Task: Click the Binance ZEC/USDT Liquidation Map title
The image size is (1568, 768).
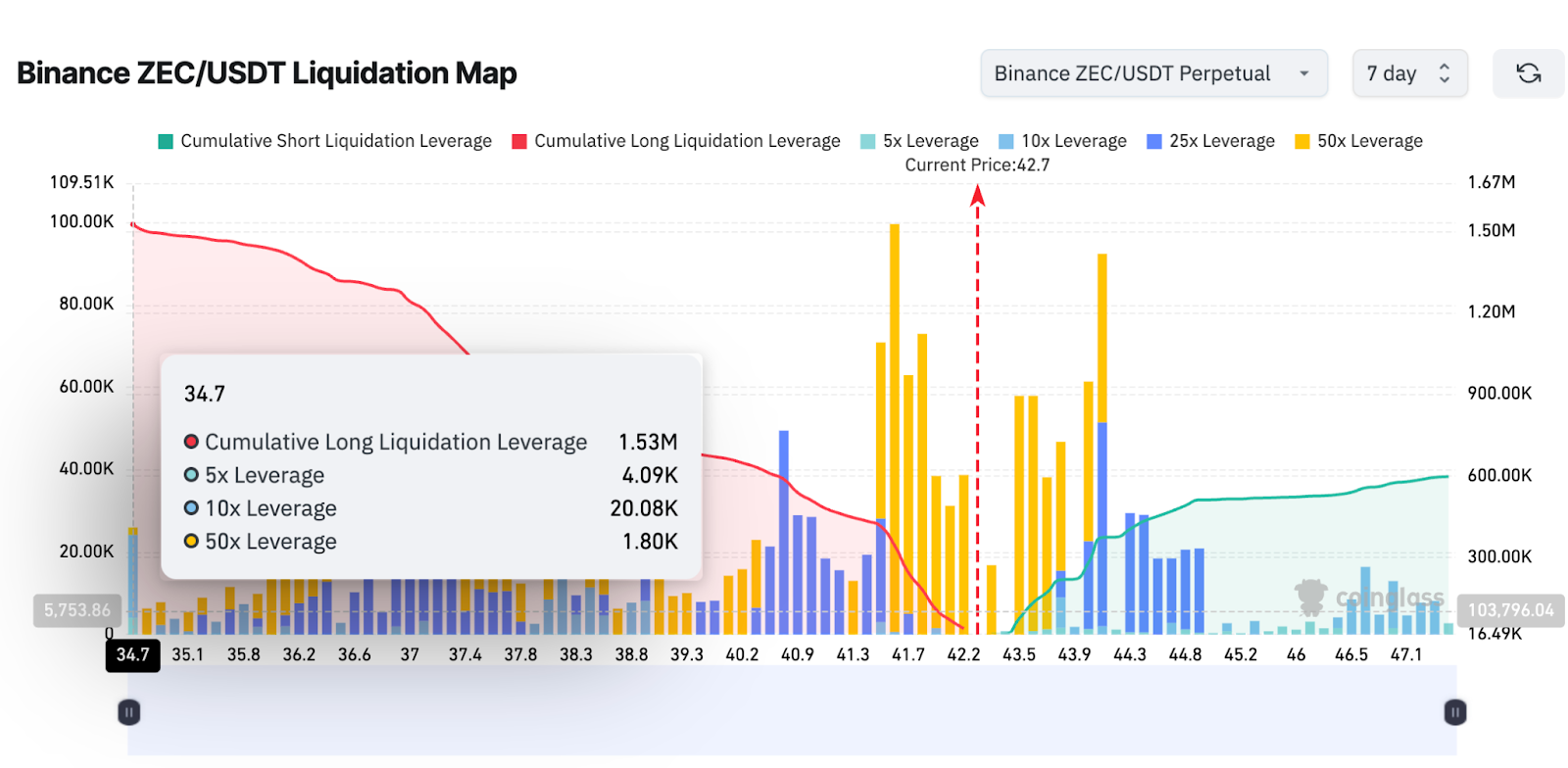Action: [x=267, y=73]
